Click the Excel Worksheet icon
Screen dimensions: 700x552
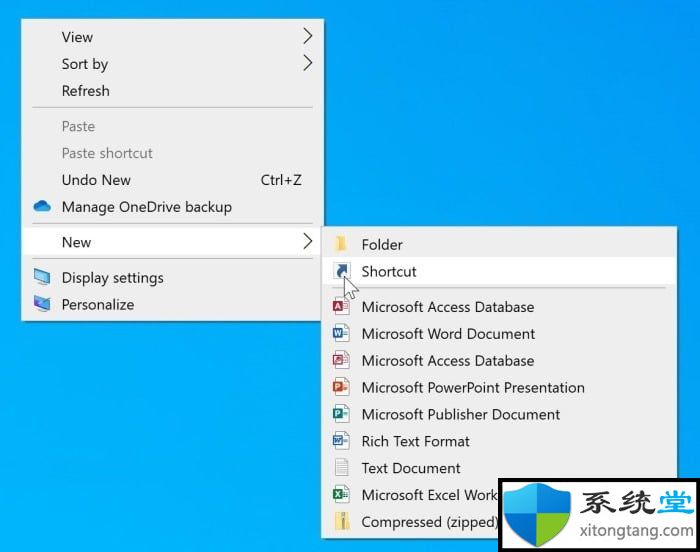tap(342, 494)
